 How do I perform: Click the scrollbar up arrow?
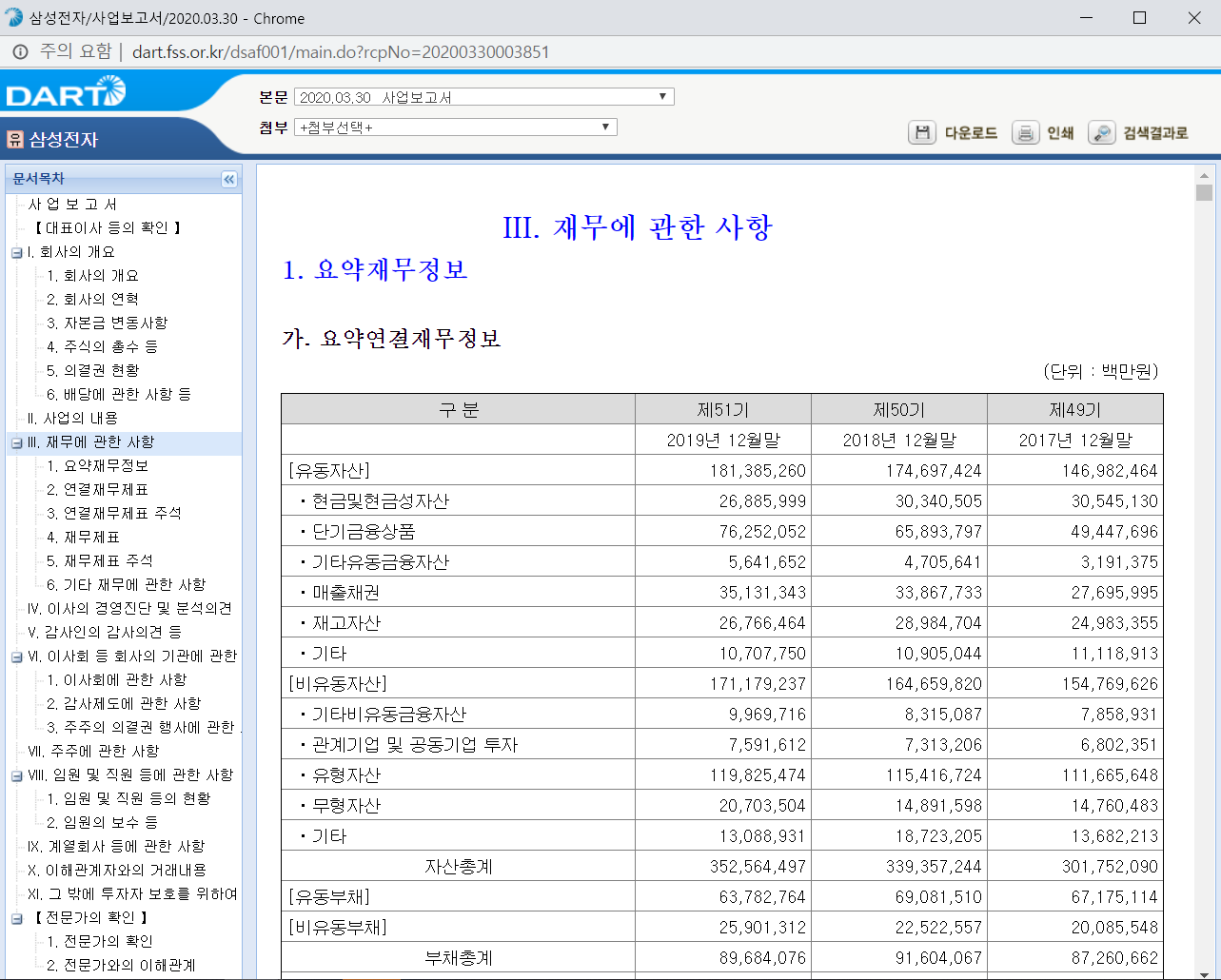pos(1204,175)
